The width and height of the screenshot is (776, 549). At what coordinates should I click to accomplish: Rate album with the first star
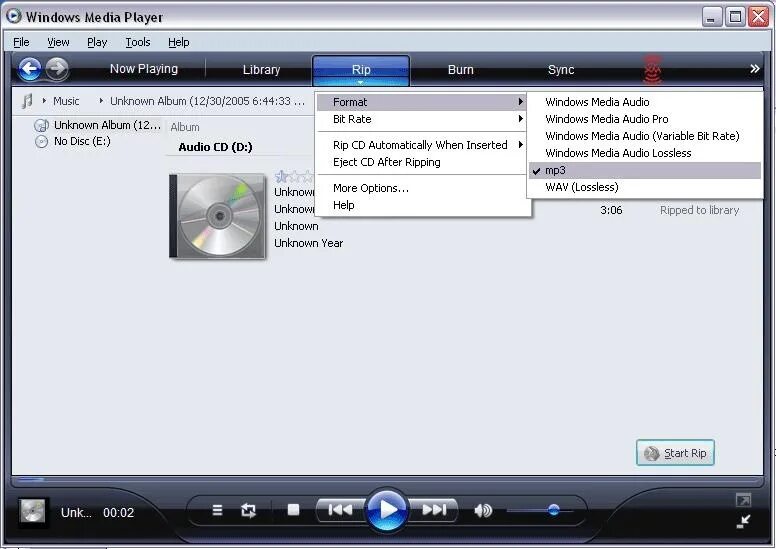281,176
